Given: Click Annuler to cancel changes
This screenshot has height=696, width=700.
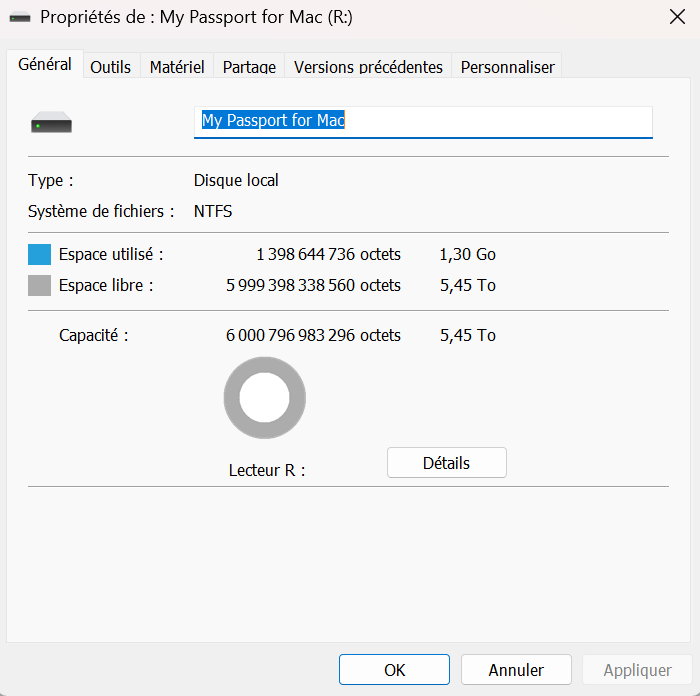Looking at the screenshot, I should (516, 670).
